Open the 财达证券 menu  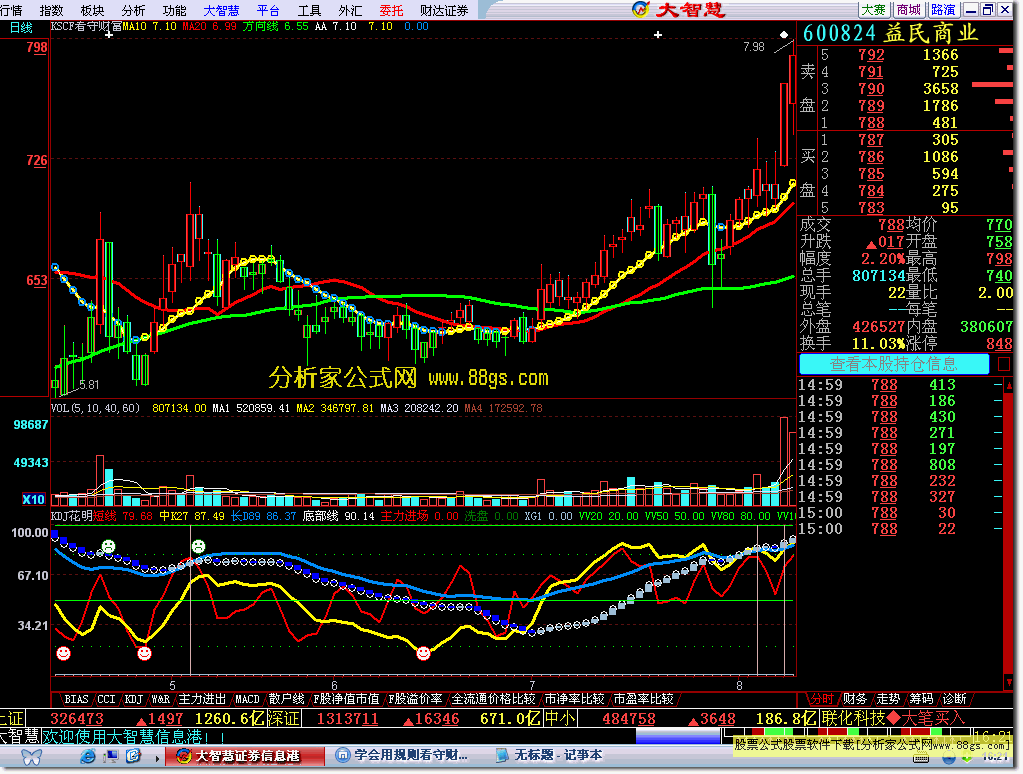(444, 10)
